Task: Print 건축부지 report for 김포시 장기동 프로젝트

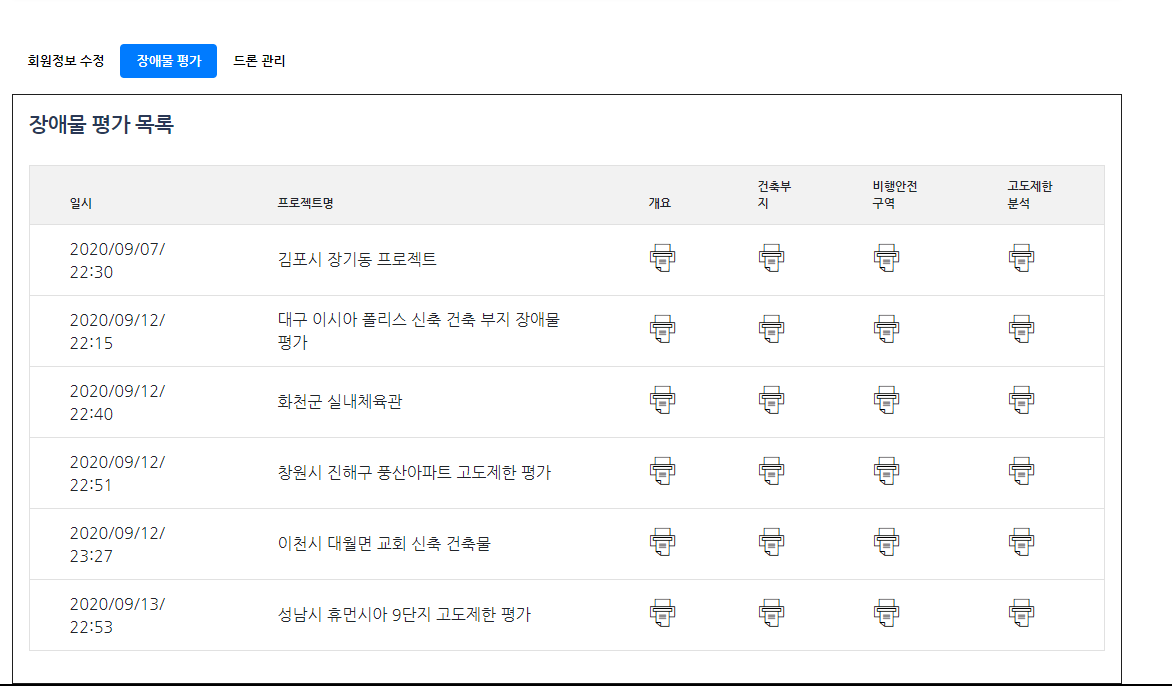Action: tap(771, 258)
